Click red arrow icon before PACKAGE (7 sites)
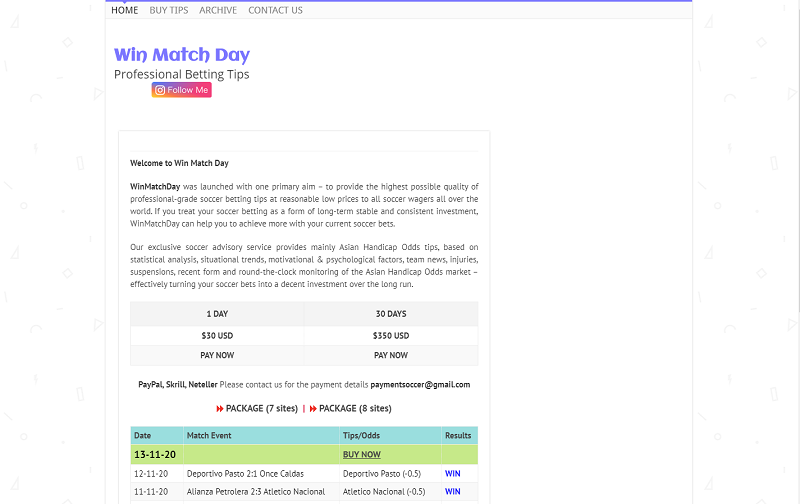 tap(220, 409)
